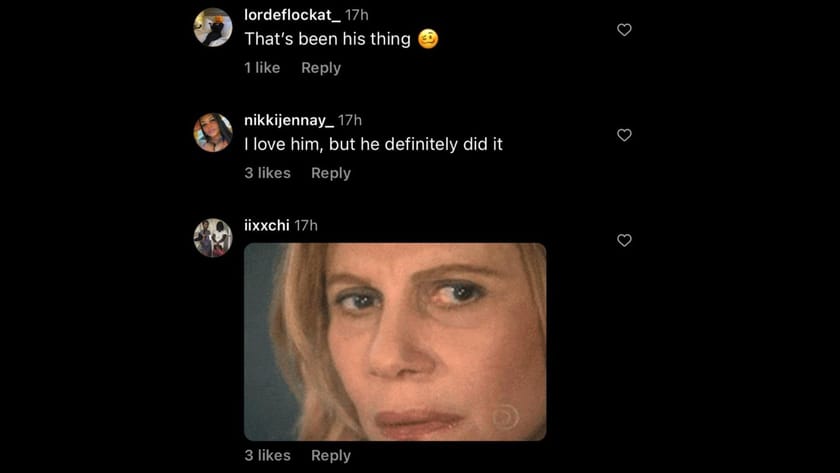
Task: Tap the heart on nikkijennay_'s comment
Action: pos(624,135)
